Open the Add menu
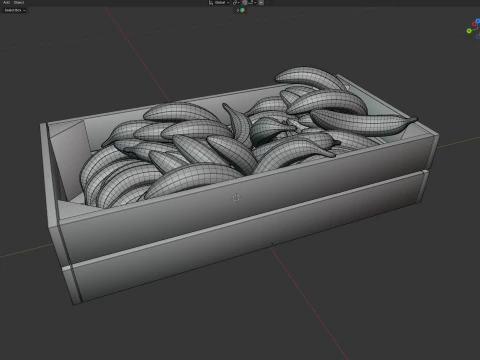480x360 pixels. tap(6, 2)
